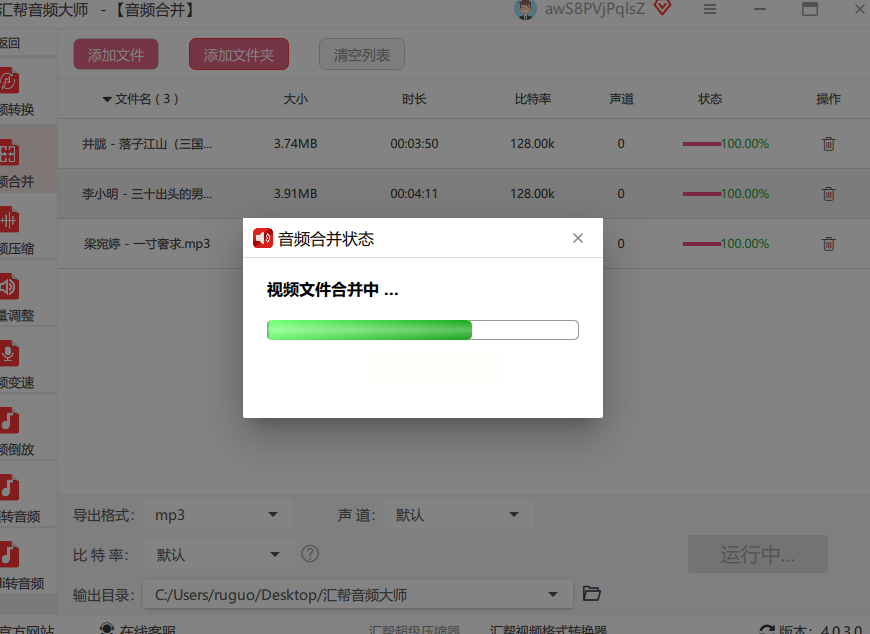The image size is (870, 634).
Task: Click the 汇帮超级压缩器 link
Action: (x=414, y=630)
